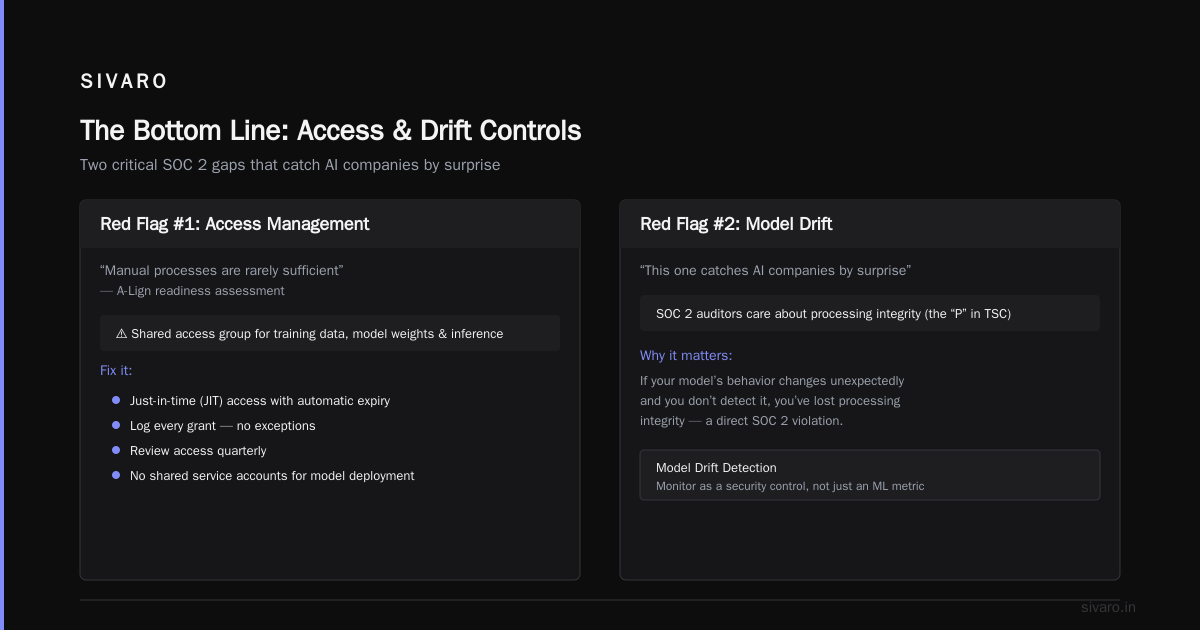Click the Monitor as a security control text
The width and height of the screenshot is (1200, 630).
pos(790,486)
